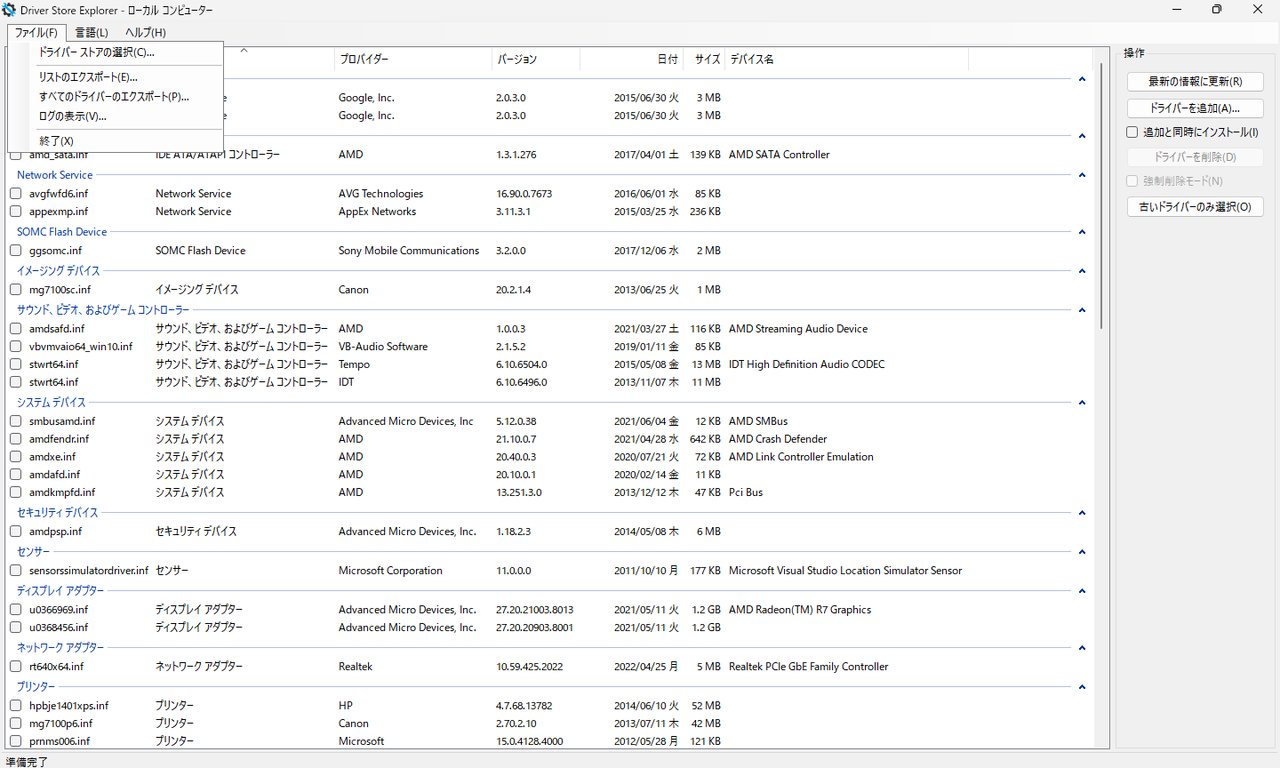The height and width of the screenshot is (768, 1280).
Task: Click the IDT High Definition Audio CODEC cell
Action: (807, 365)
